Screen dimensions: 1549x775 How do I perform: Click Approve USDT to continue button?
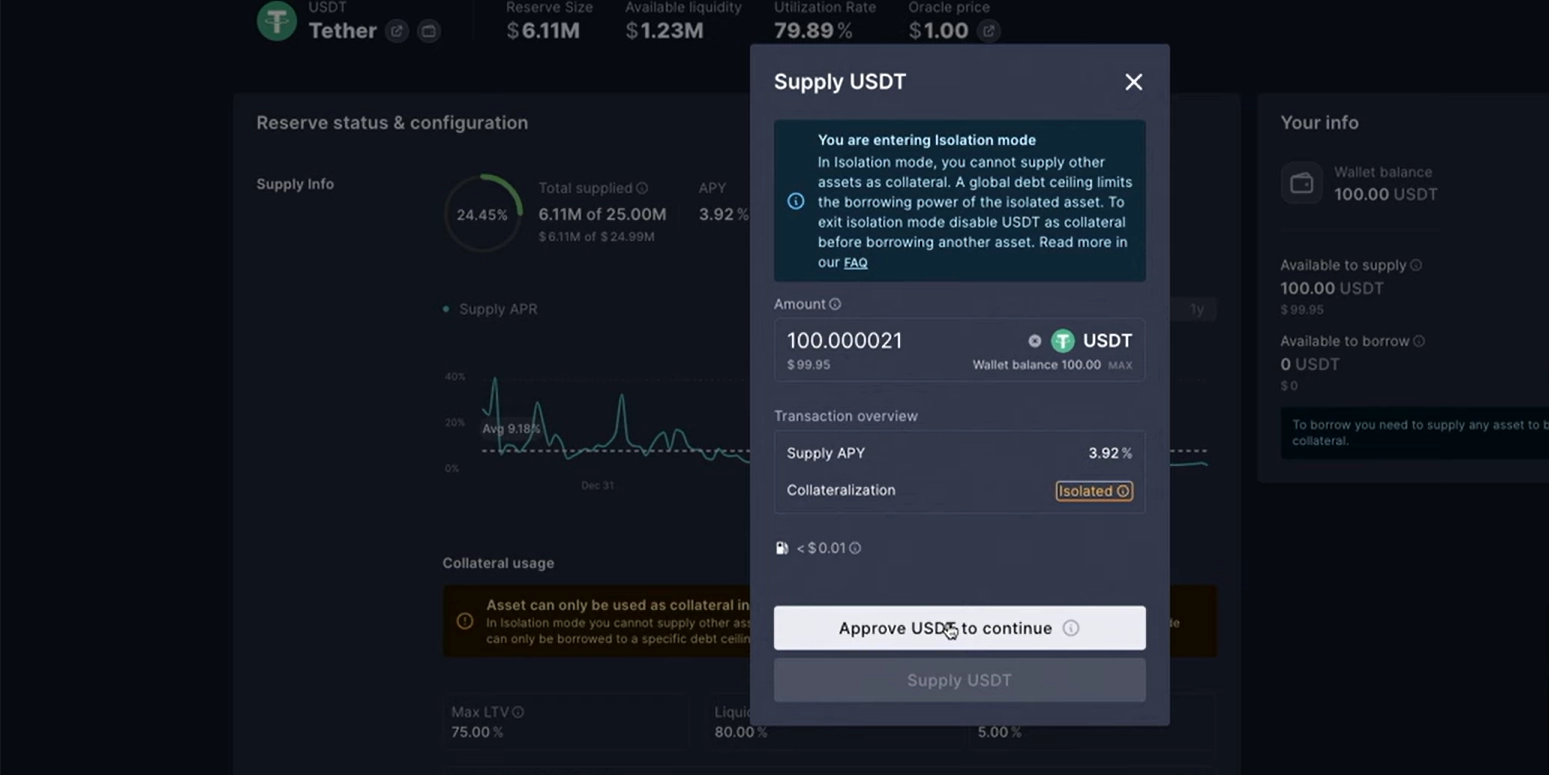click(945, 628)
